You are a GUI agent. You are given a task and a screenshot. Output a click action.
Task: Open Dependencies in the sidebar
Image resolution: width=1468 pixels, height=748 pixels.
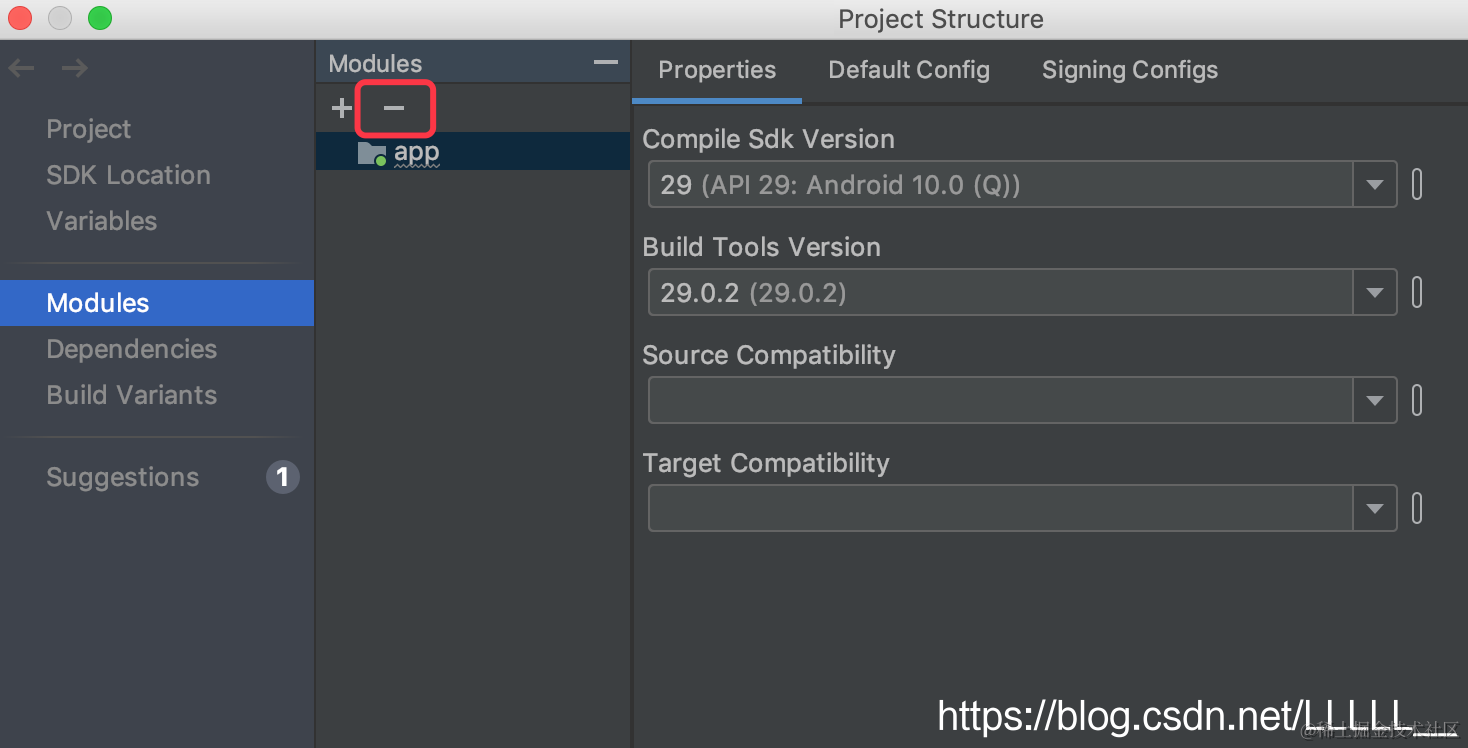pyautogui.click(x=132, y=349)
